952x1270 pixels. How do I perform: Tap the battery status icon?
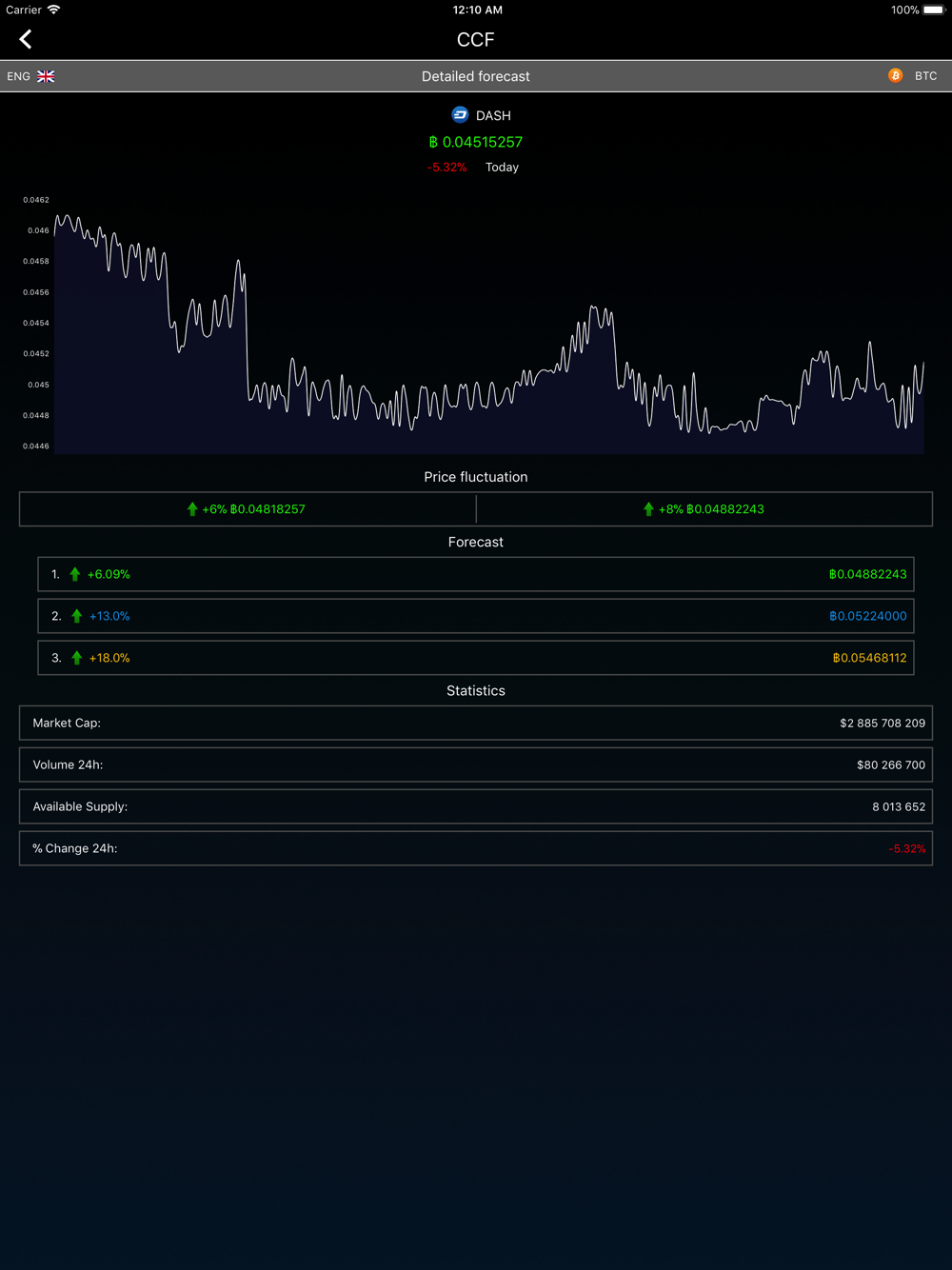pos(934,10)
